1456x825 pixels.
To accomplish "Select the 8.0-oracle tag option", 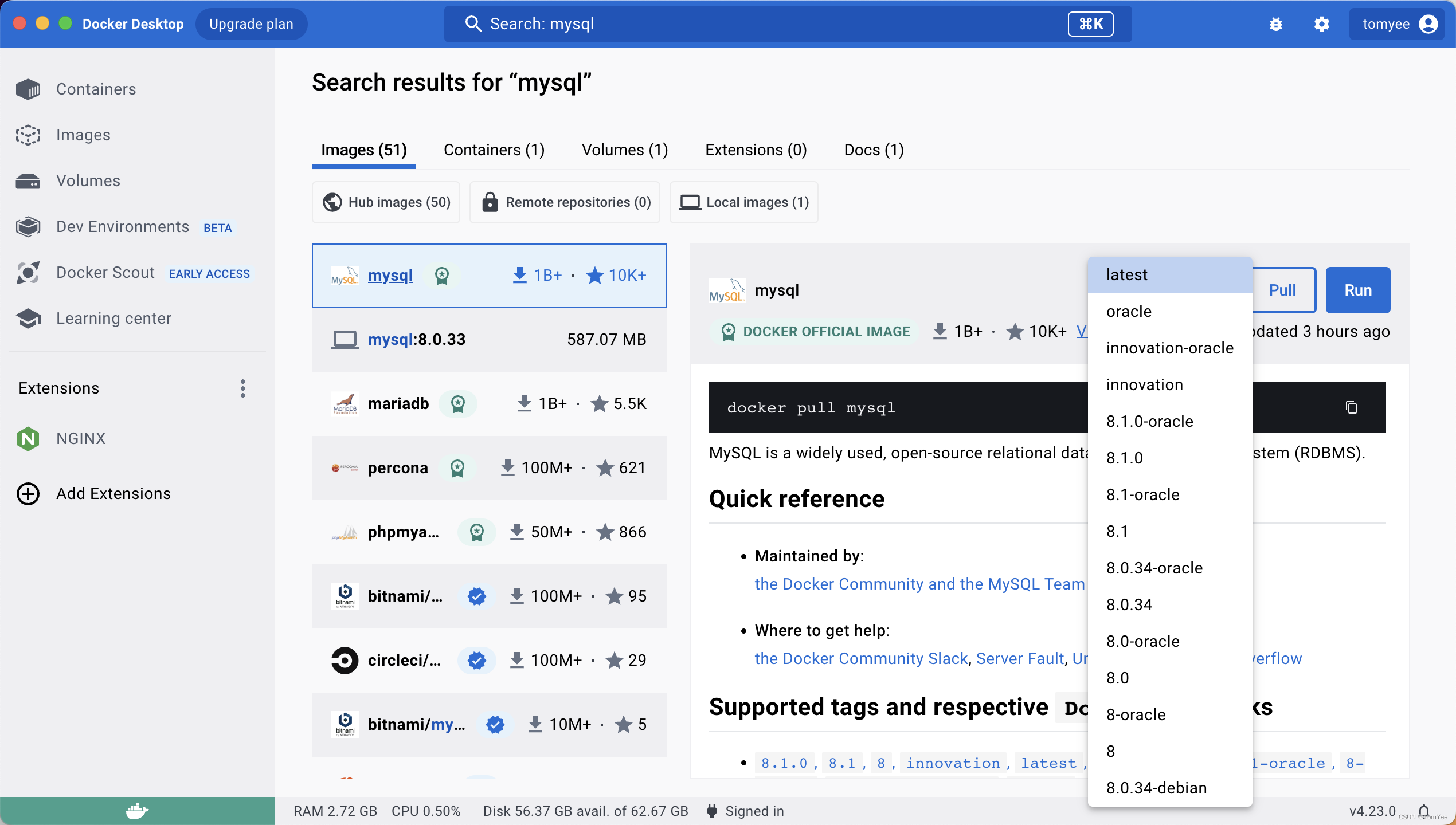I will coord(1170,641).
